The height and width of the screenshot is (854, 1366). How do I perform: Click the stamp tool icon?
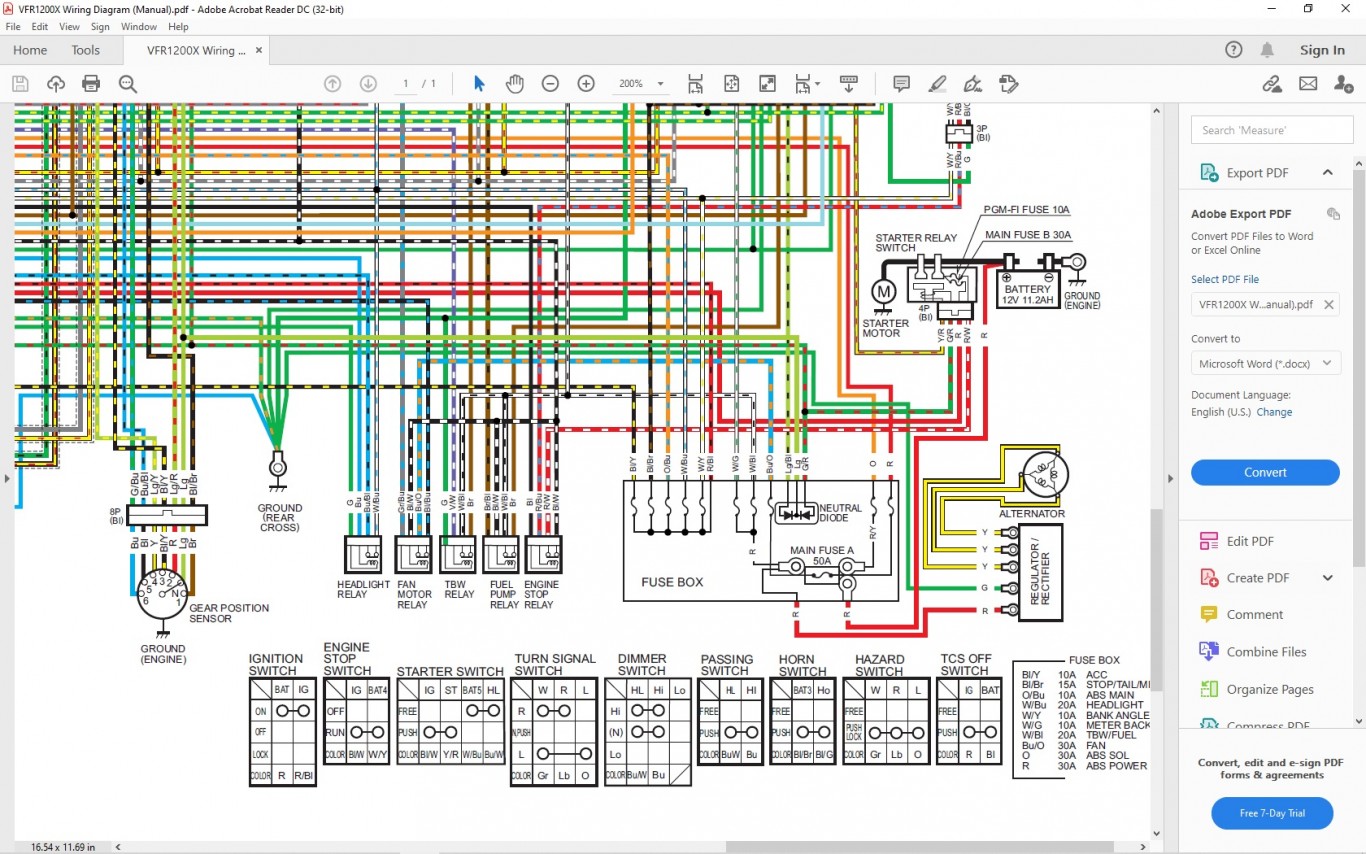point(1008,84)
